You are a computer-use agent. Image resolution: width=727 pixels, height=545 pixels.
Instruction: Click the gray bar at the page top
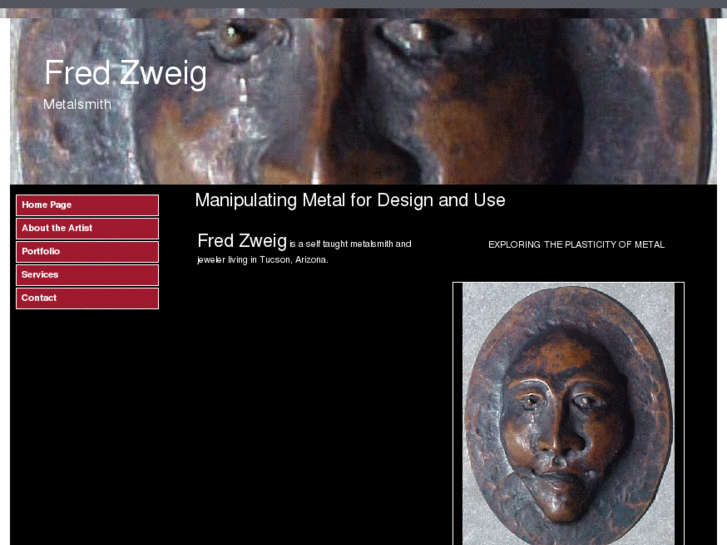(364, 4)
